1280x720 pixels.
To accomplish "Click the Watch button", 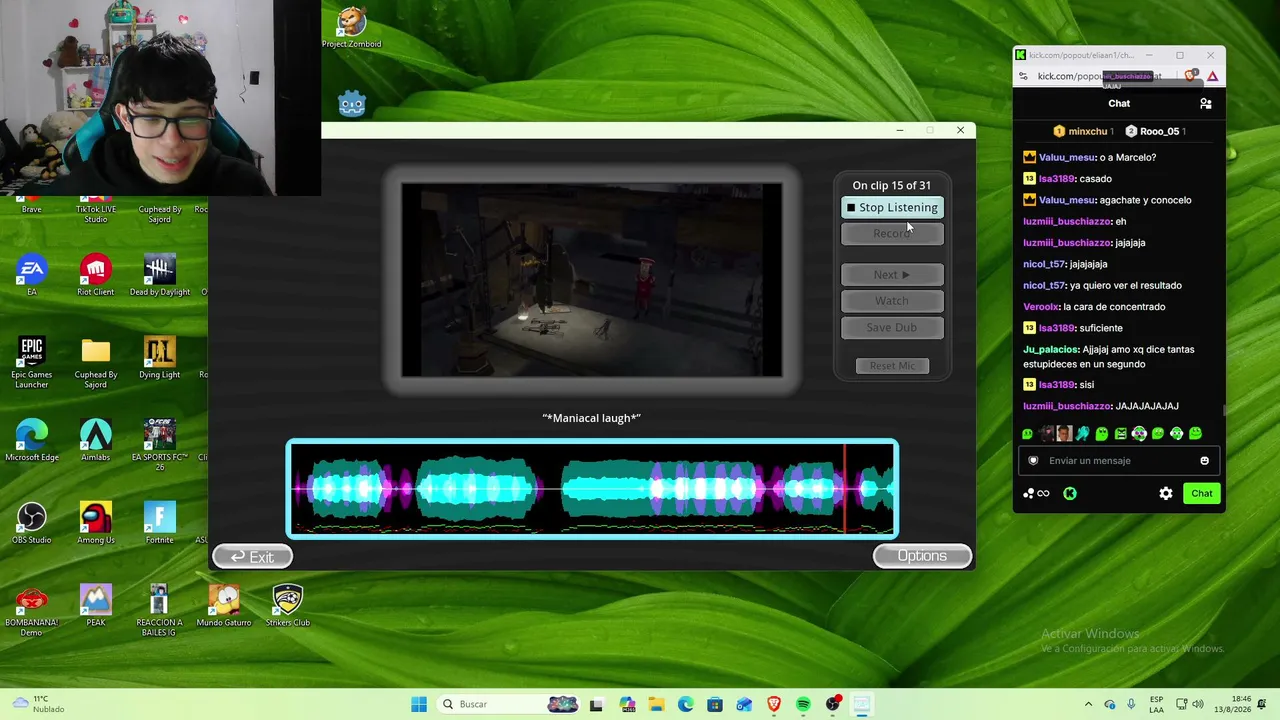I will click(892, 300).
